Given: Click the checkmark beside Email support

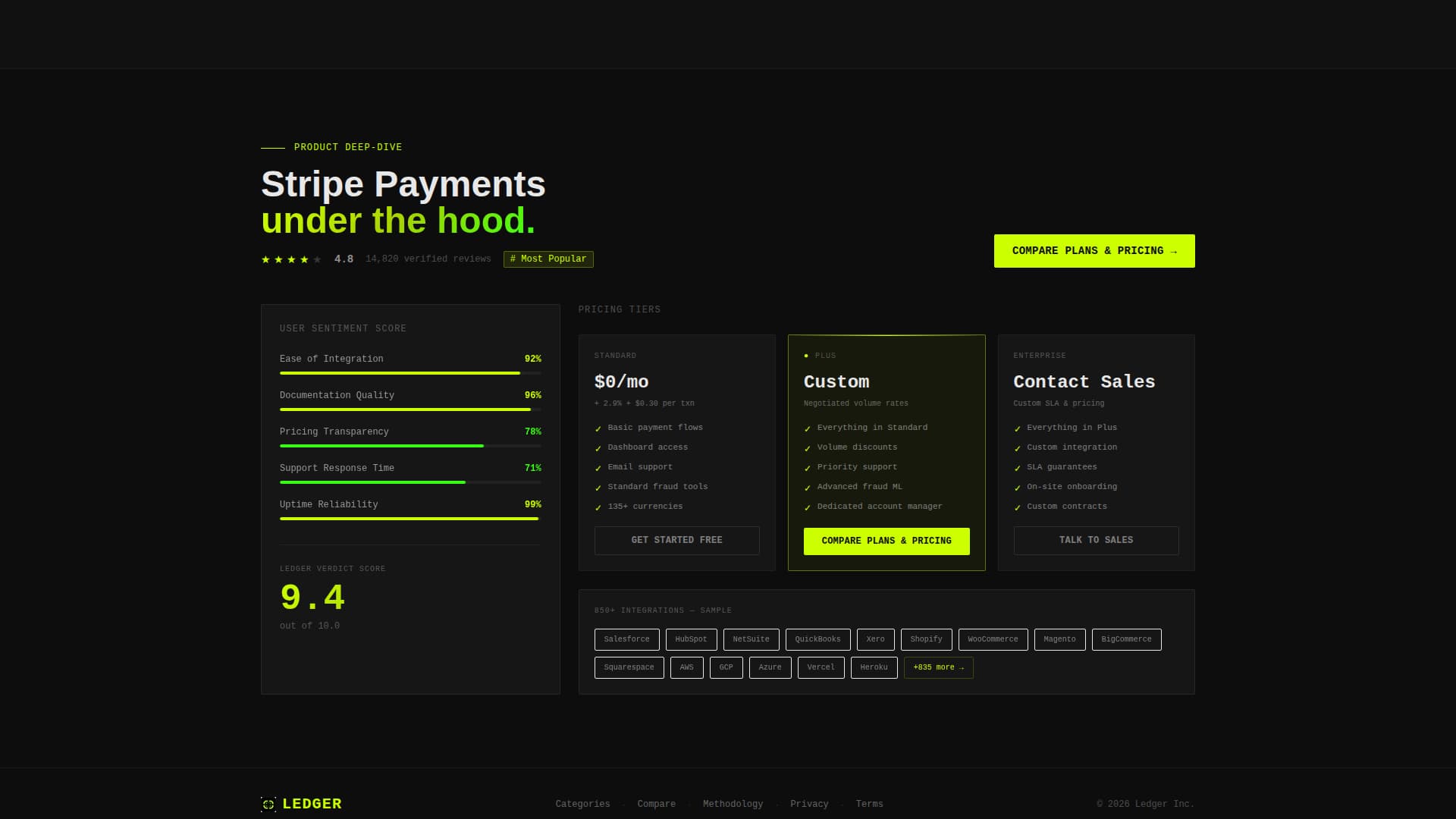Looking at the screenshot, I should coord(598,468).
